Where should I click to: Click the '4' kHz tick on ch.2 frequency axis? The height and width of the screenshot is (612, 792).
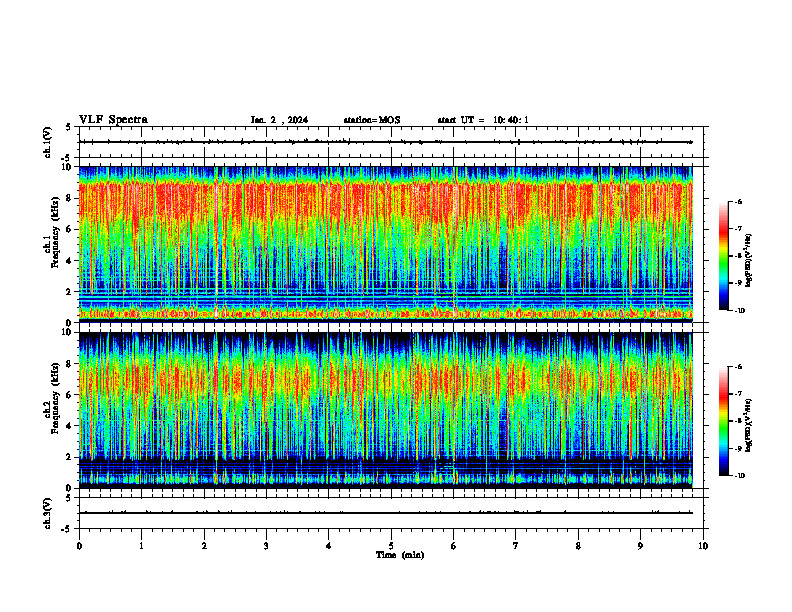(70, 426)
